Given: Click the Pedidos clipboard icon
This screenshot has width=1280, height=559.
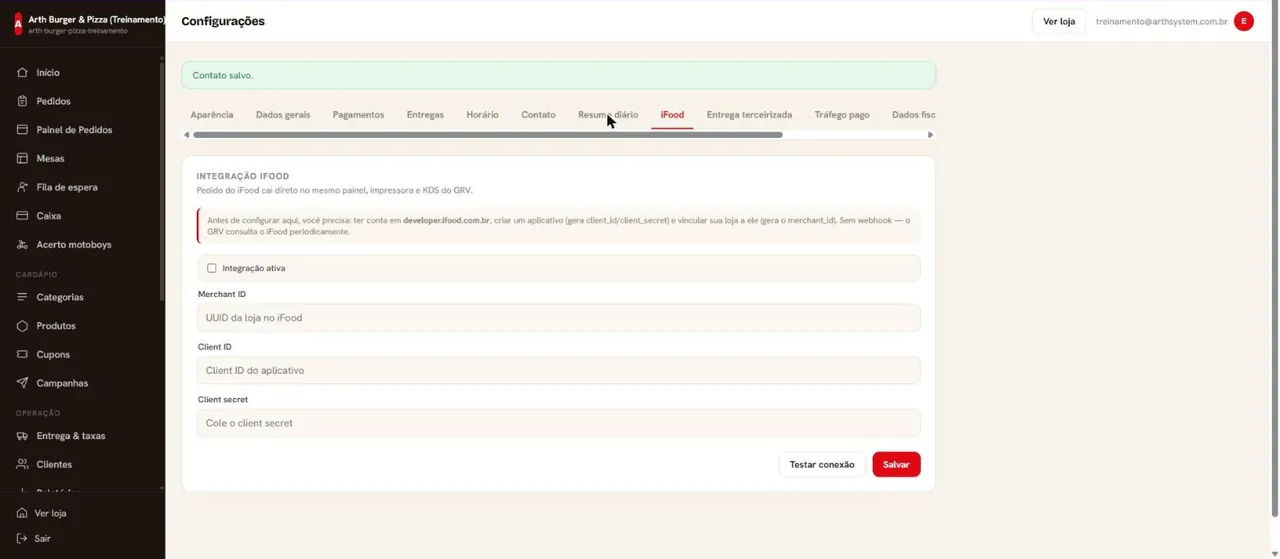Looking at the screenshot, I should tap(22, 101).
